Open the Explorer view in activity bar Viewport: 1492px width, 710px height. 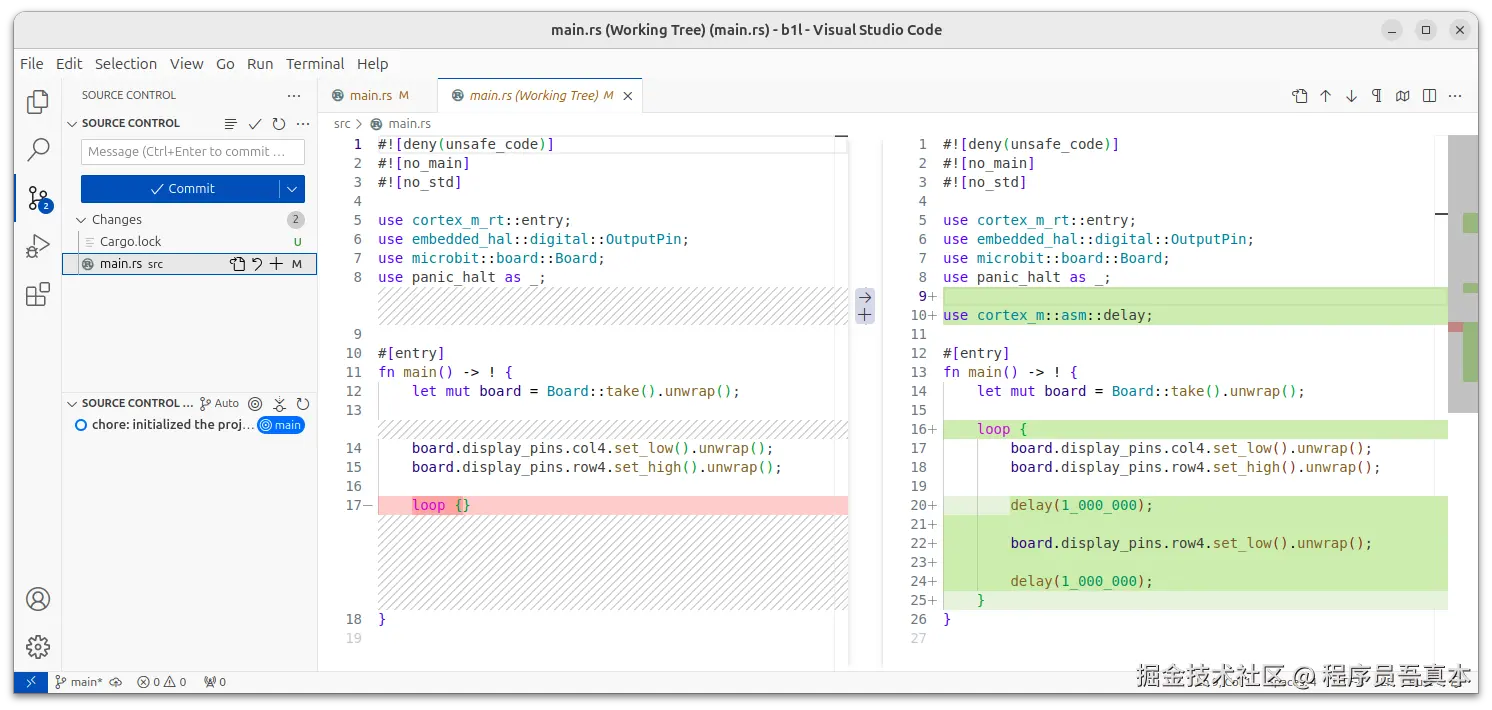(38, 101)
